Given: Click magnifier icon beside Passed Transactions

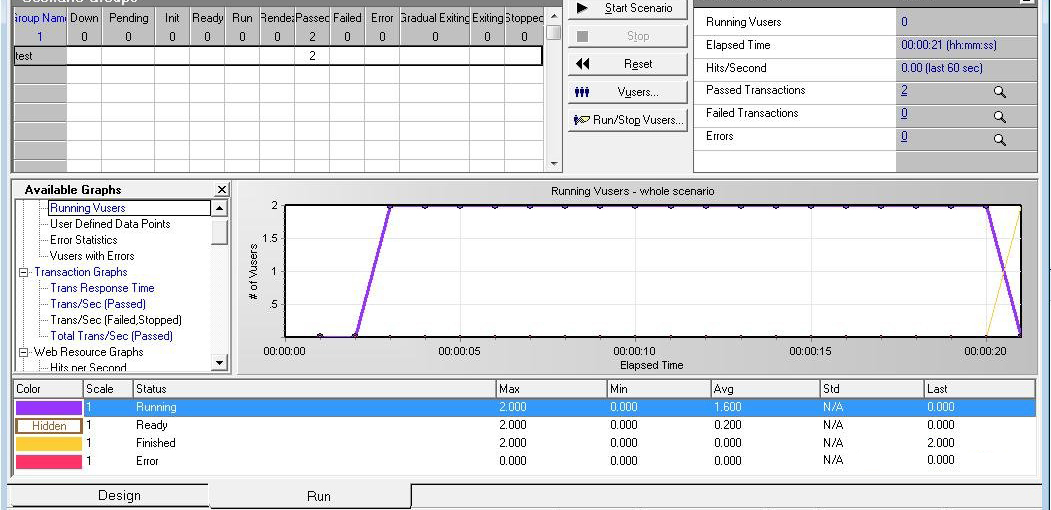Looking at the screenshot, I should [x=999, y=92].
